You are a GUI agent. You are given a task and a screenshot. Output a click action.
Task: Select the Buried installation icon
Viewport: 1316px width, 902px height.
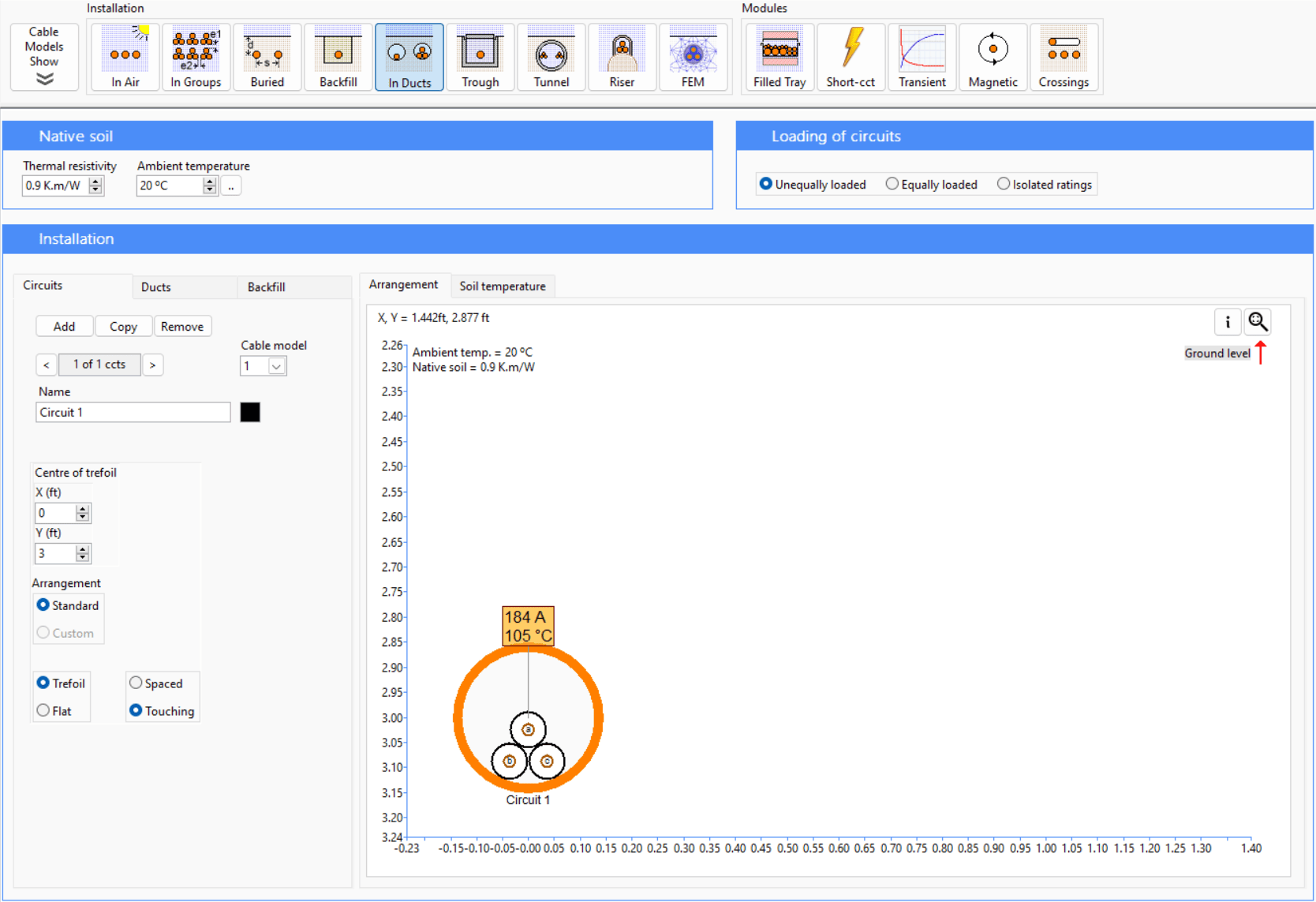click(267, 55)
